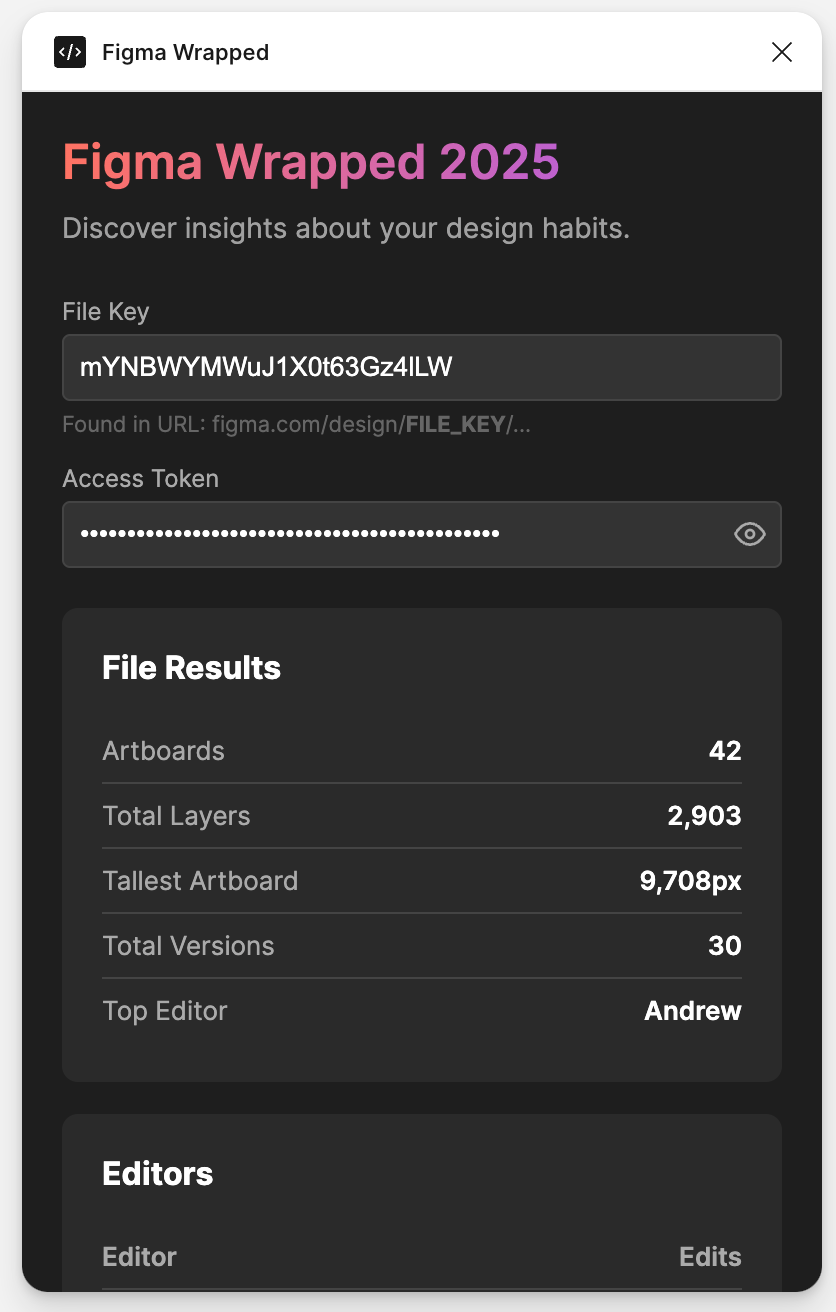836x1312 pixels.
Task: Click the Access Token label
Action: click(x=140, y=479)
